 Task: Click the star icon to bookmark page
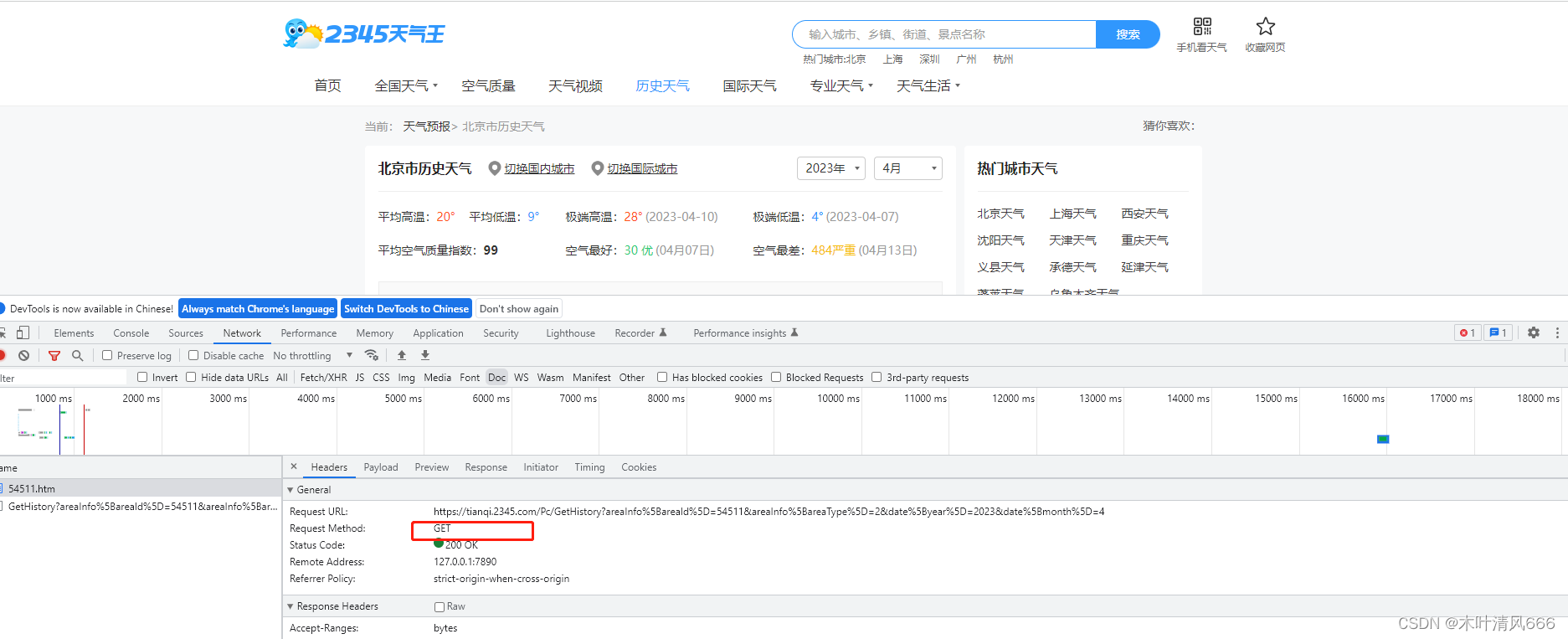(1265, 26)
